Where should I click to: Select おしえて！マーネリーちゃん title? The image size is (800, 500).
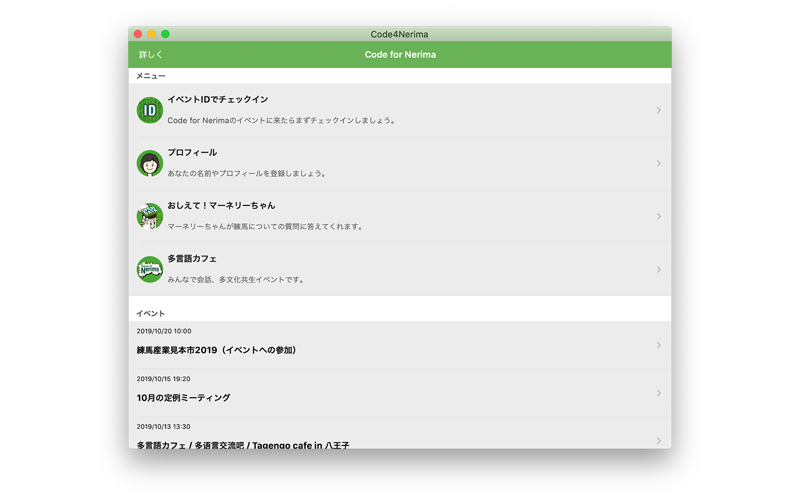tap(221, 206)
